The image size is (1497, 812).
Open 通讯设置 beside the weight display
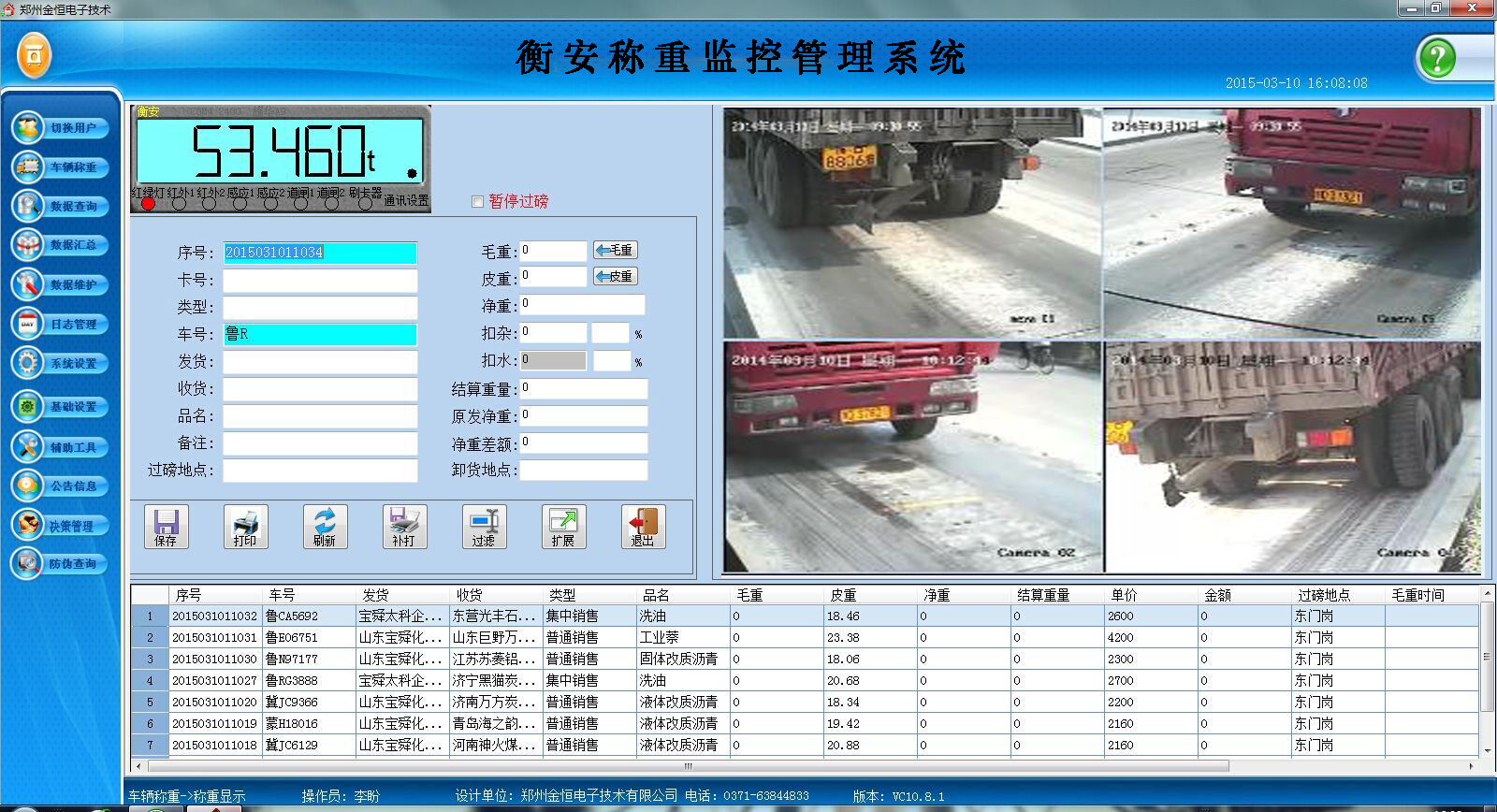(x=406, y=200)
